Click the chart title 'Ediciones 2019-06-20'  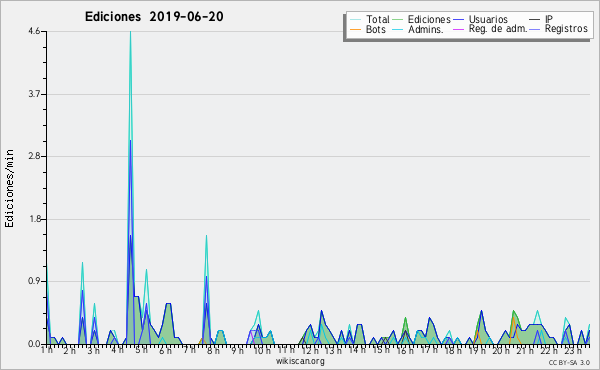click(154, 17)
